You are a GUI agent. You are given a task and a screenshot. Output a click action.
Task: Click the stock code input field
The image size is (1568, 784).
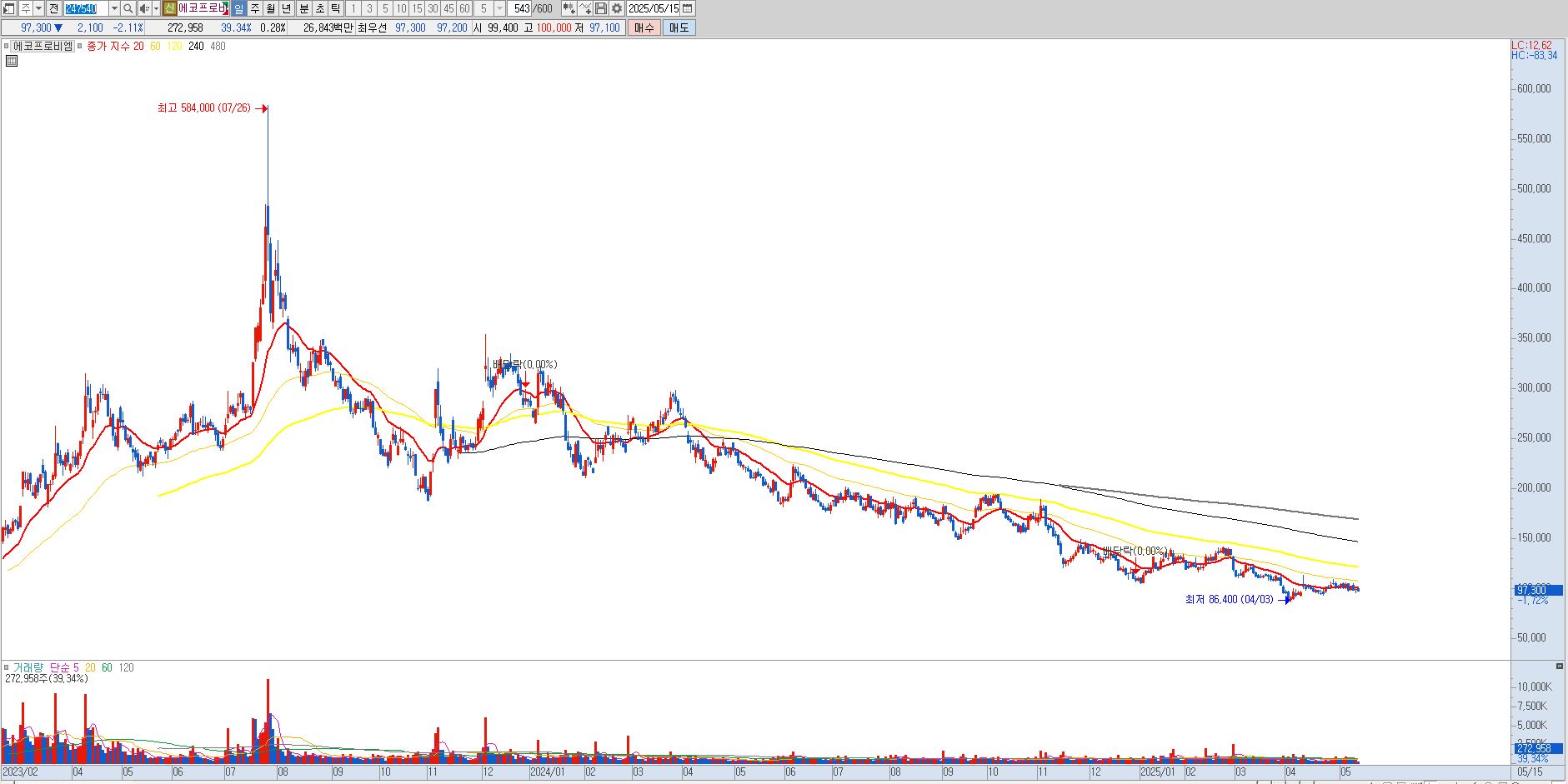tap(87, 8)
